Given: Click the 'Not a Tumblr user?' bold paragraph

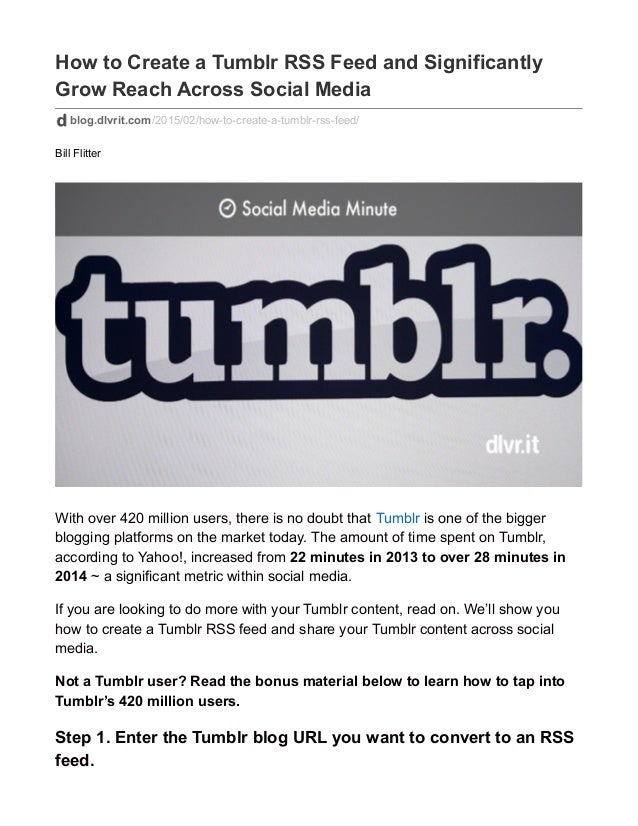Looking at the screenshot, I should [310, 691].
